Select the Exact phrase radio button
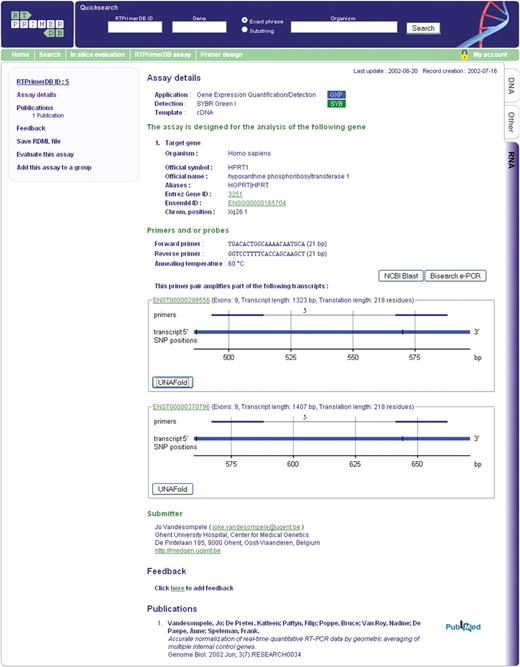 (x=244, y=20)
